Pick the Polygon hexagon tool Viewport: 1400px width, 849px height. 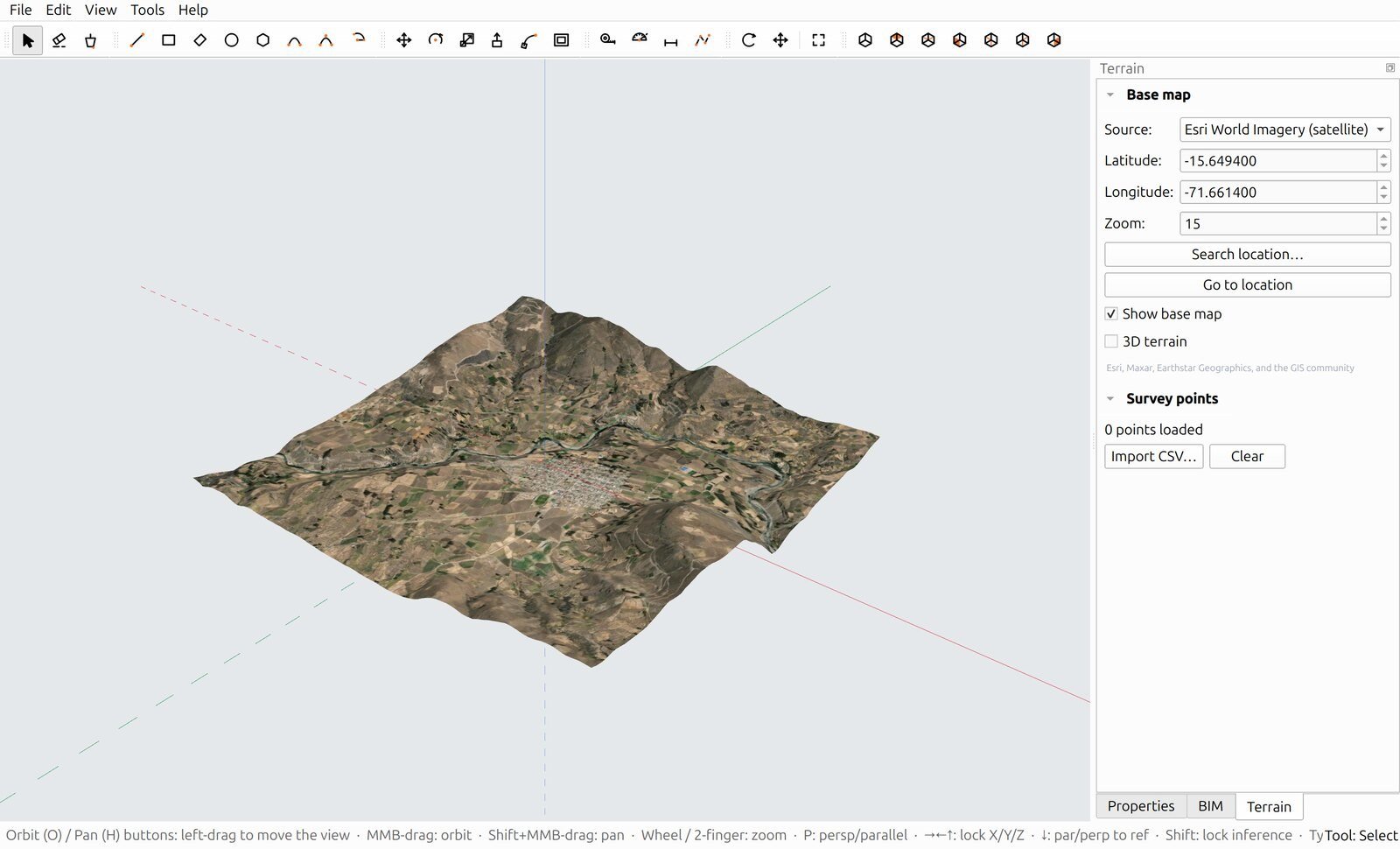[x=262, y=40]
